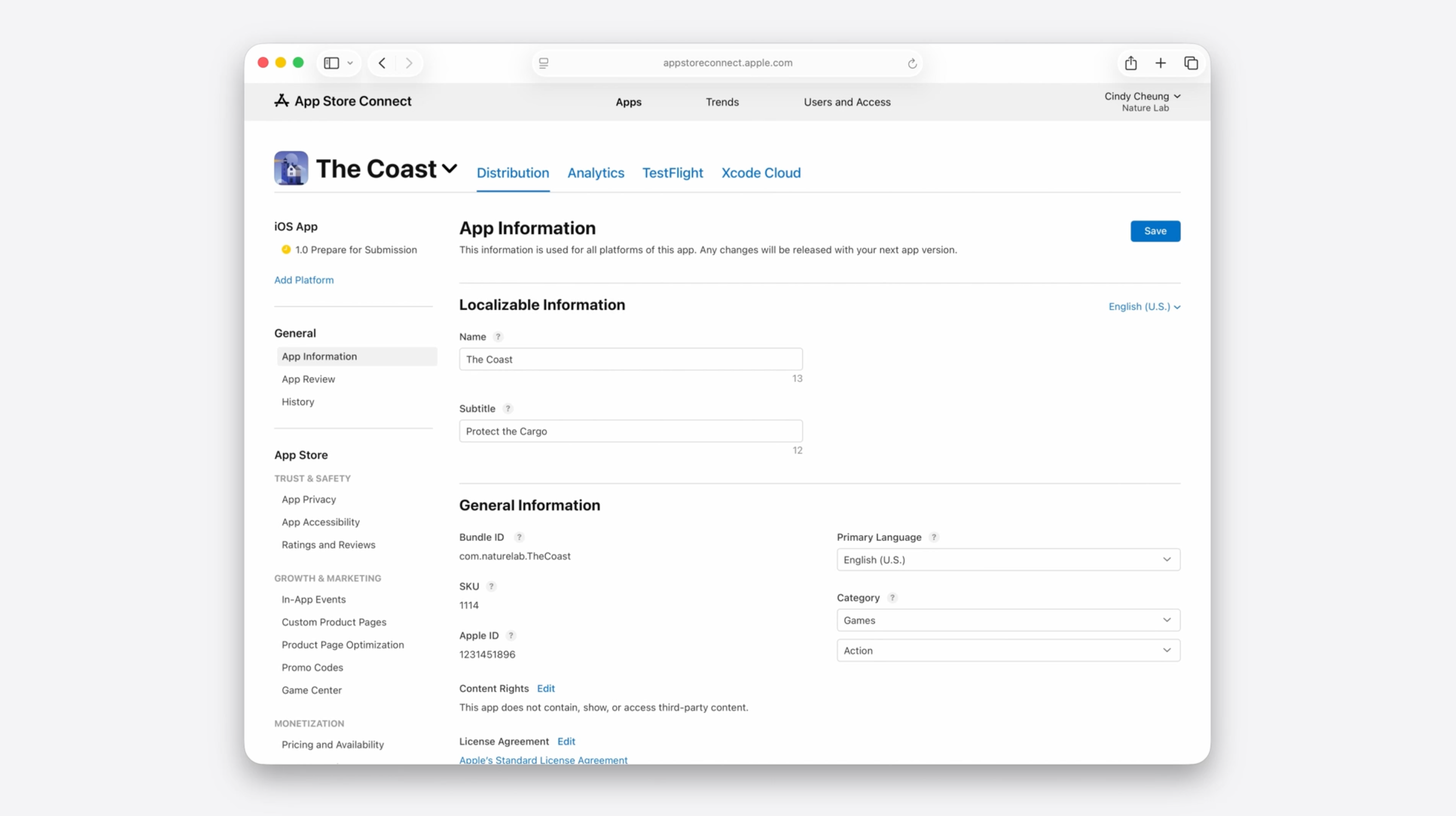Open a new tab with plus icon

[1160, 63]
